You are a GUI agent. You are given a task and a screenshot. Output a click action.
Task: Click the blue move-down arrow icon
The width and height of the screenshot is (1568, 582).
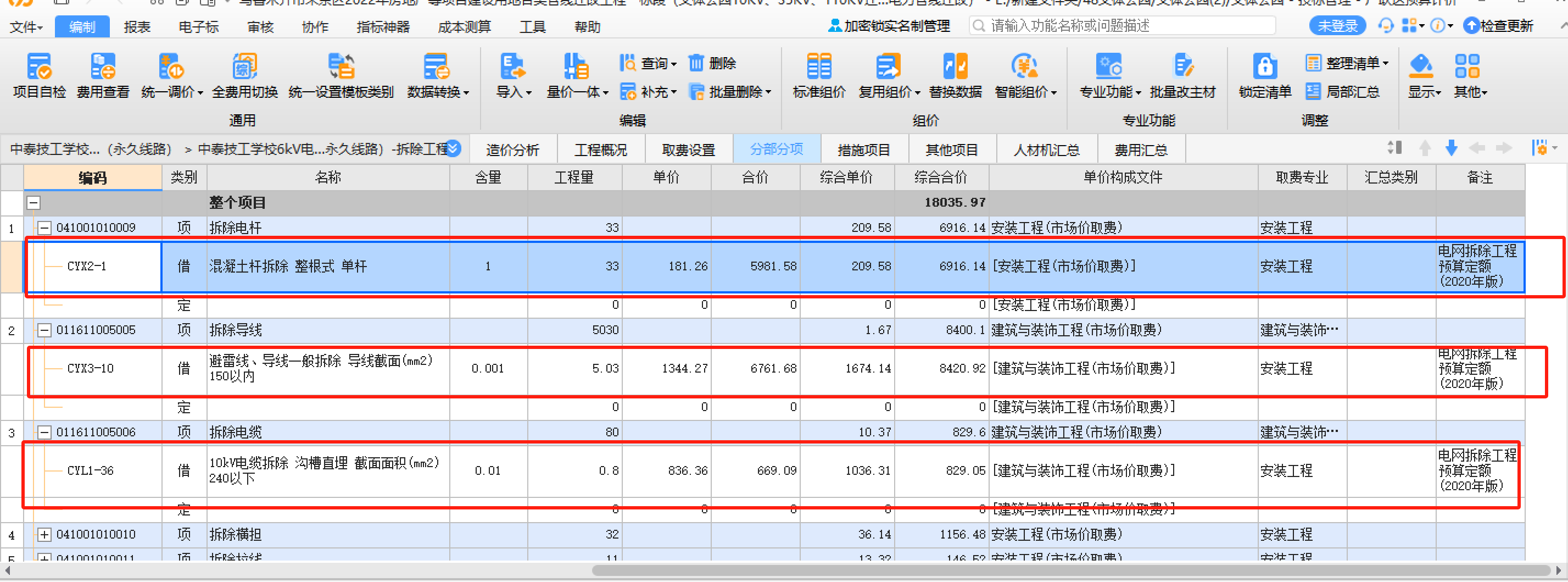pos(1451,148)
